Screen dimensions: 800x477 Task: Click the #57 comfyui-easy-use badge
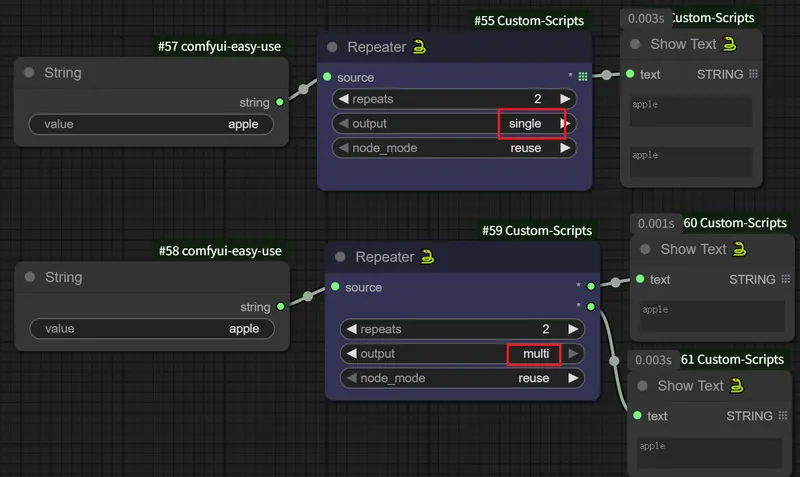pos(219,46)
